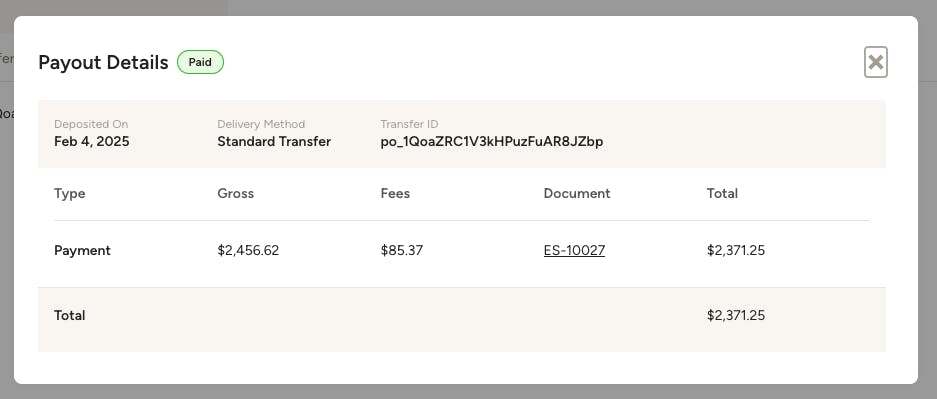Image resolution: width=937 pixels, height=399 pixels.
Task: Open document link ES-10027
Action: click(x=574, y=250)
